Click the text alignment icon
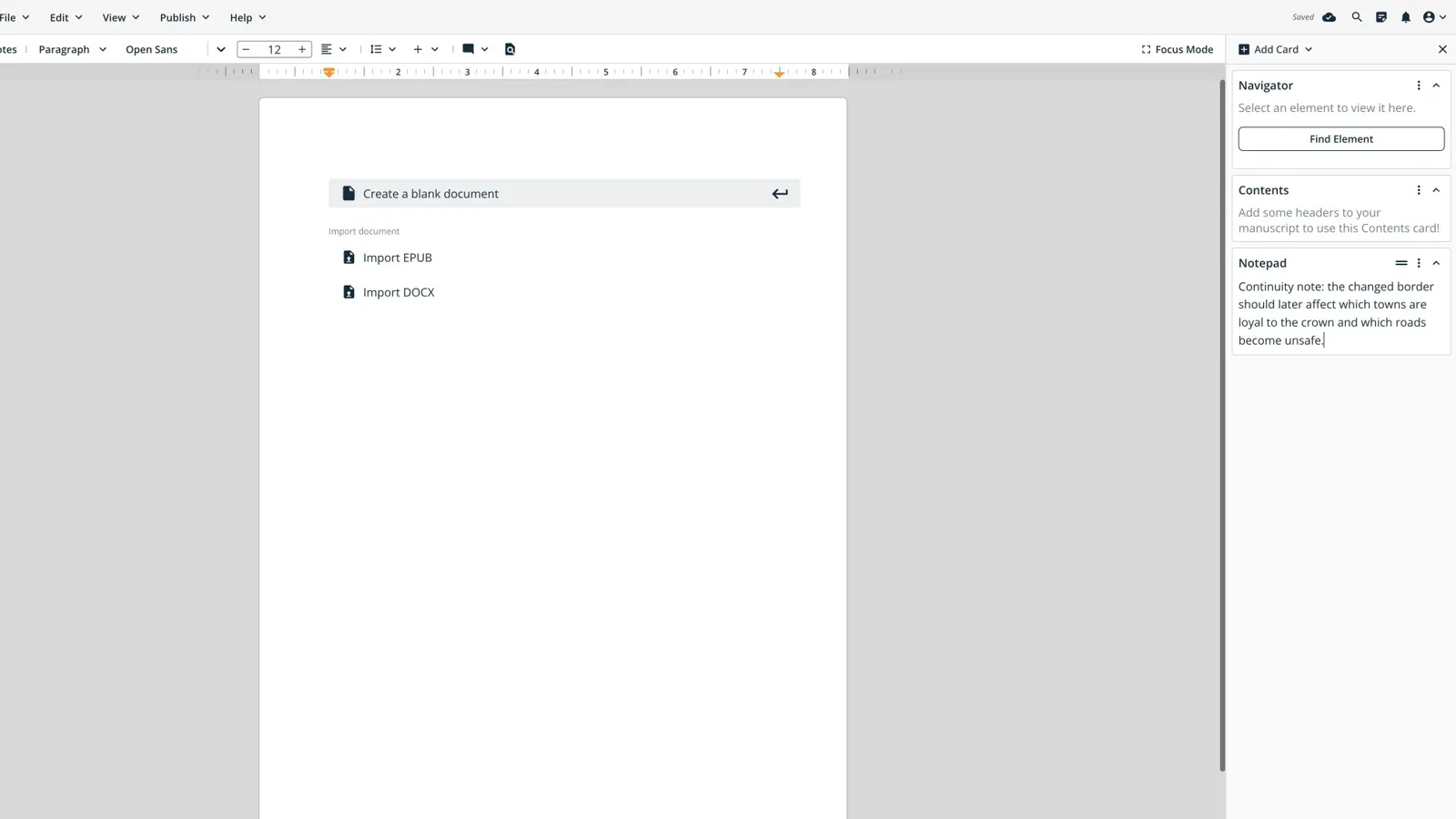Screen dimensions: 1456x819 click(327, 49)
